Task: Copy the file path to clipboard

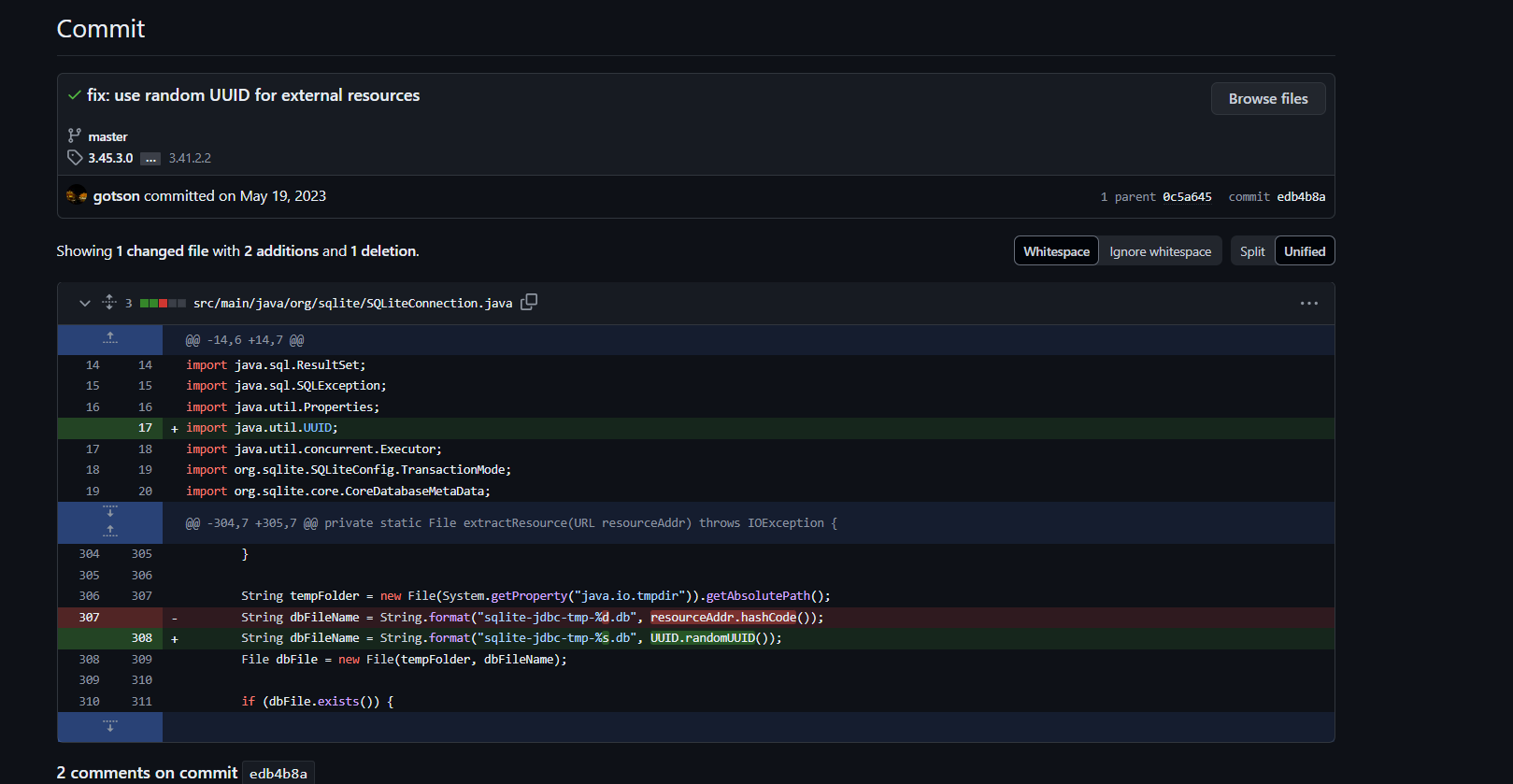Action: click(529, 302)
